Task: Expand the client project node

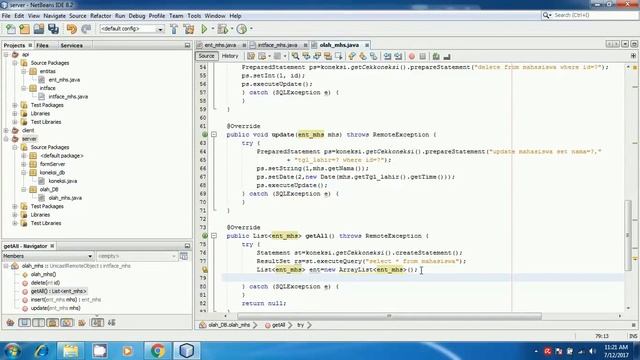Action: pyautogui.click(x=6, y=130)
